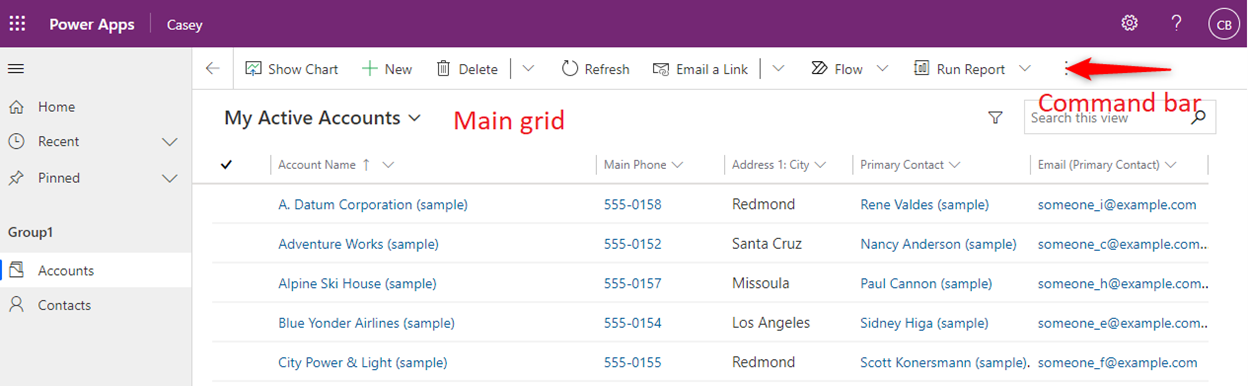Open A. Datum Corporation (sample) account
This screenshot has width=1248, height=386.
click(x=373, y=204)
